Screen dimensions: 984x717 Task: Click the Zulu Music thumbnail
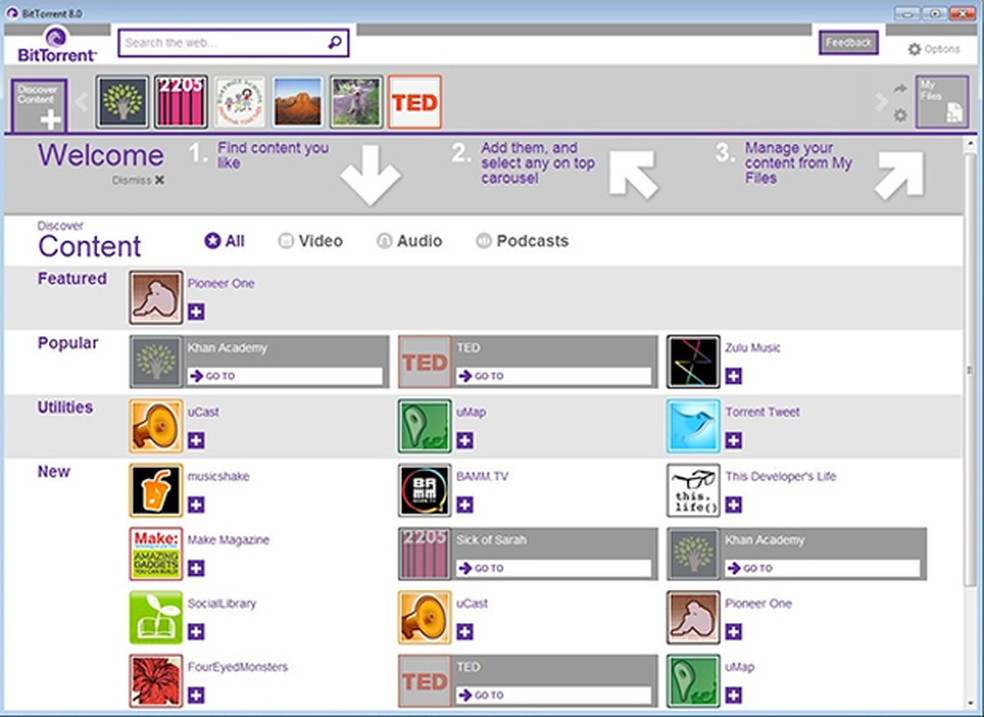click(693, 362)
